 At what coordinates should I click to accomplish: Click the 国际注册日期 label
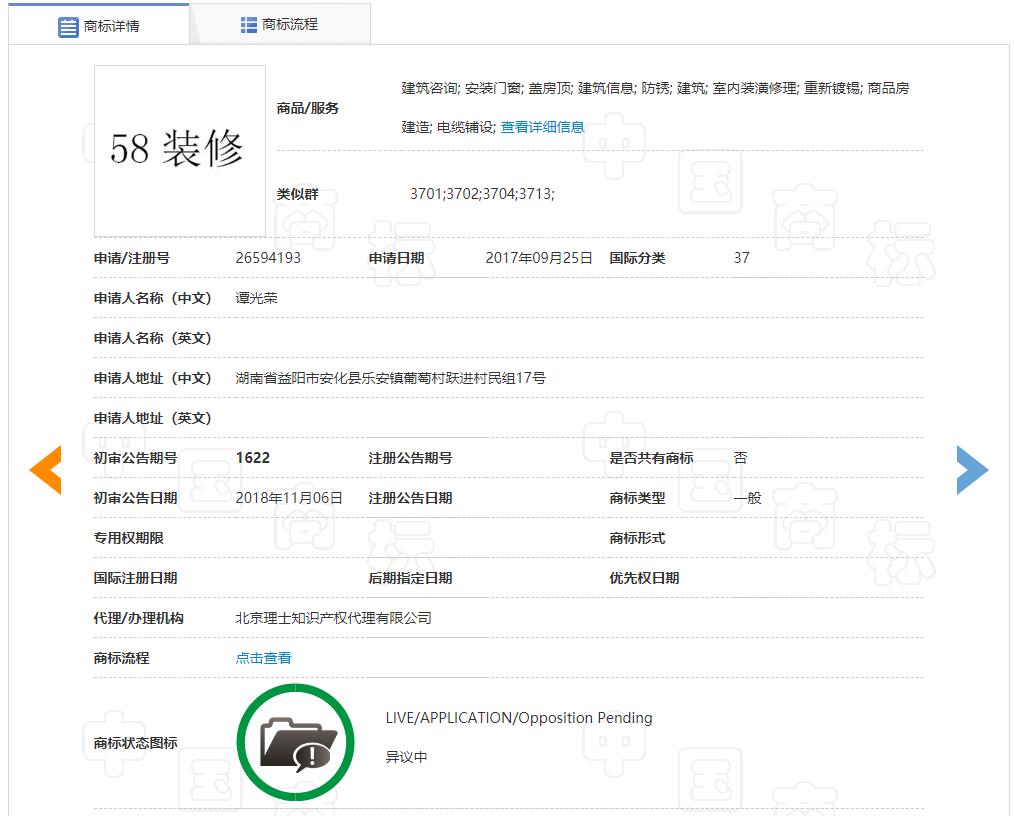click(135, 578)
